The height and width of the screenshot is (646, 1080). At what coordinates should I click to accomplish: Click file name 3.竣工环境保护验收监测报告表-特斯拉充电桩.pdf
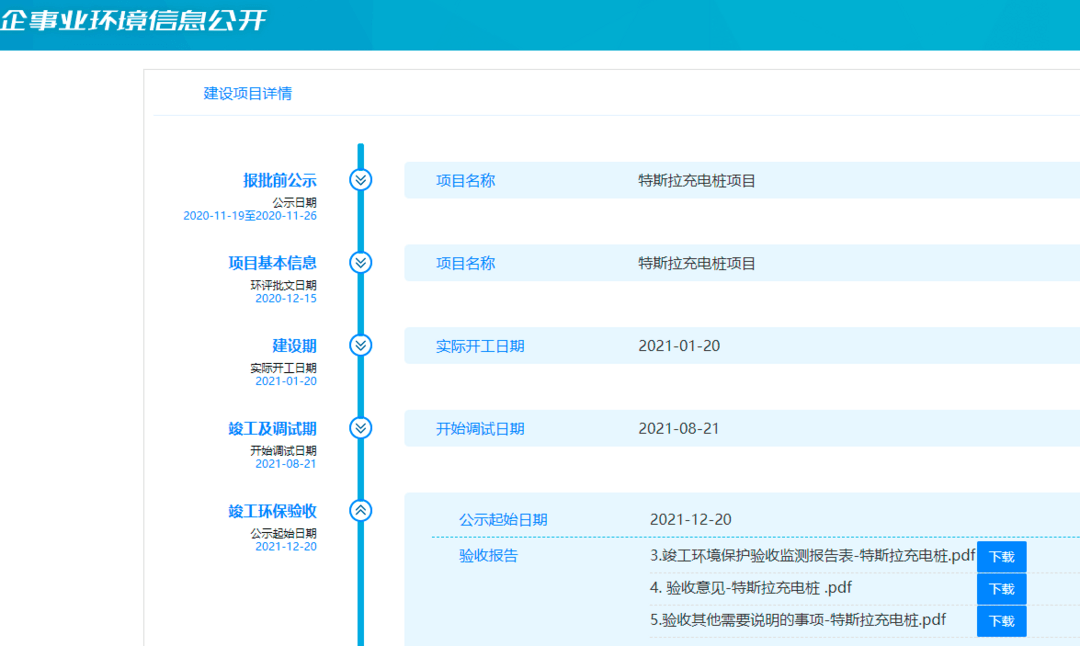[813, 555]
